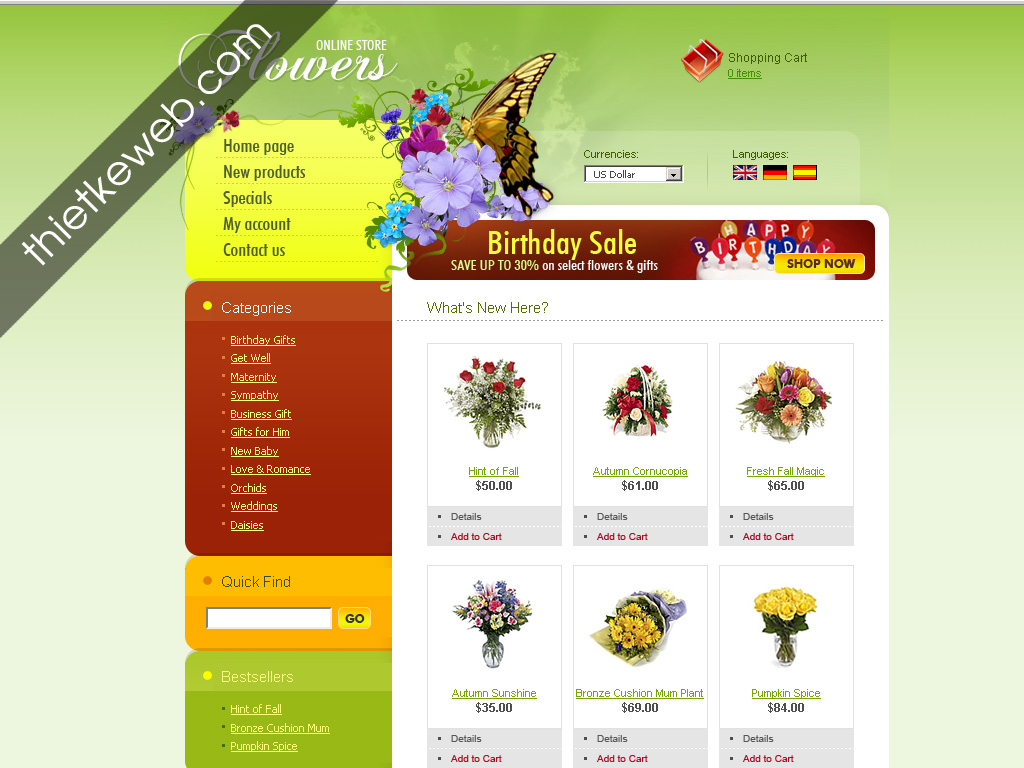1024x768 pixels.
Task: Open the Hint of Fall bouquet image
Action: click(493, 402)
